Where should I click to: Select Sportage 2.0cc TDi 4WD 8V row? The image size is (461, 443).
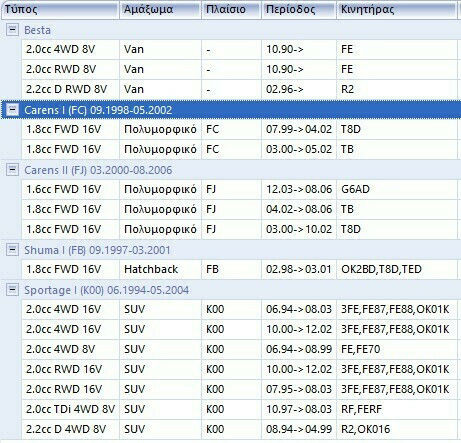pyautogui.click(x=239, y=409)
